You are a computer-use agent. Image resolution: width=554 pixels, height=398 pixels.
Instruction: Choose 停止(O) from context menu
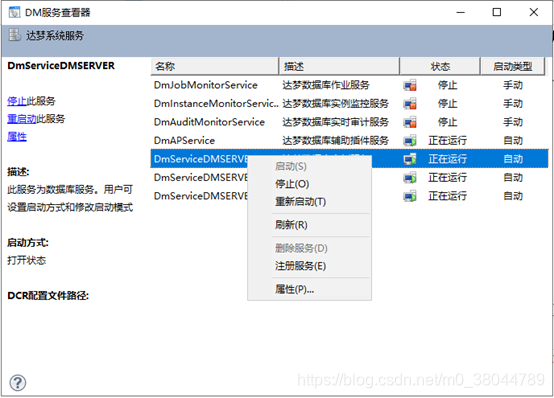click(x=292, y=184)
